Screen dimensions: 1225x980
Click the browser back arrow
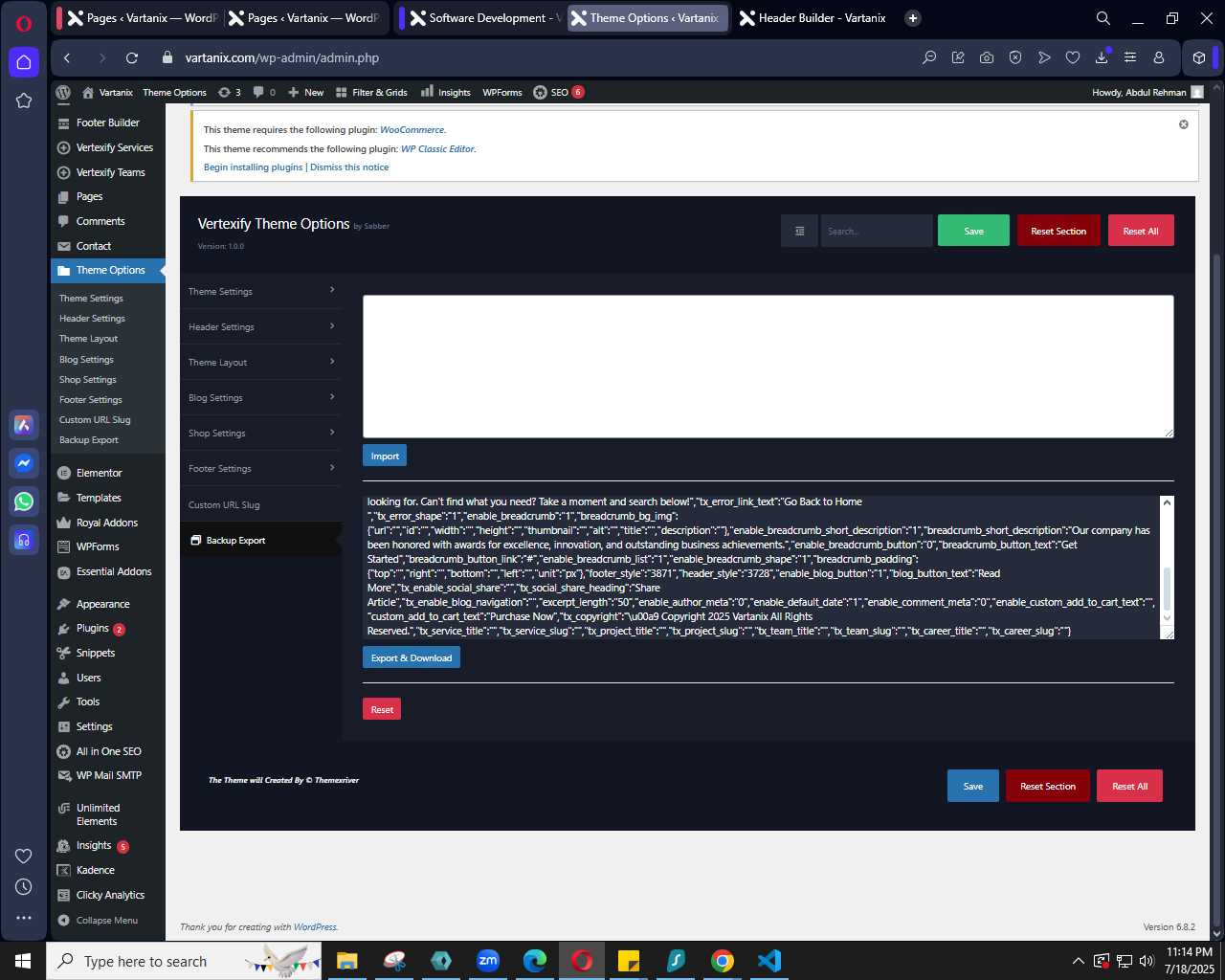(x=67, y=58)
